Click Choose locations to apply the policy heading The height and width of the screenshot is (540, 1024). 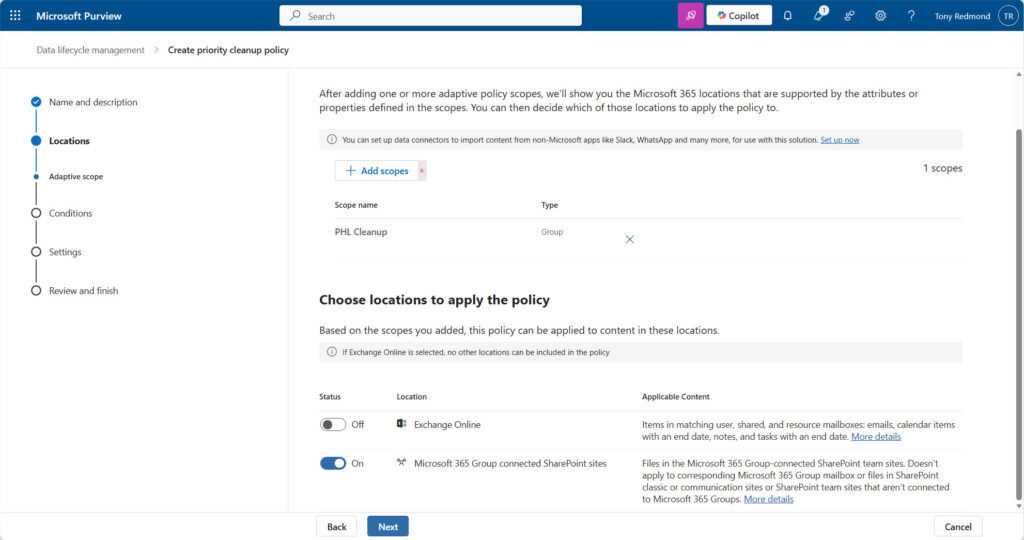tap(434, 300)
